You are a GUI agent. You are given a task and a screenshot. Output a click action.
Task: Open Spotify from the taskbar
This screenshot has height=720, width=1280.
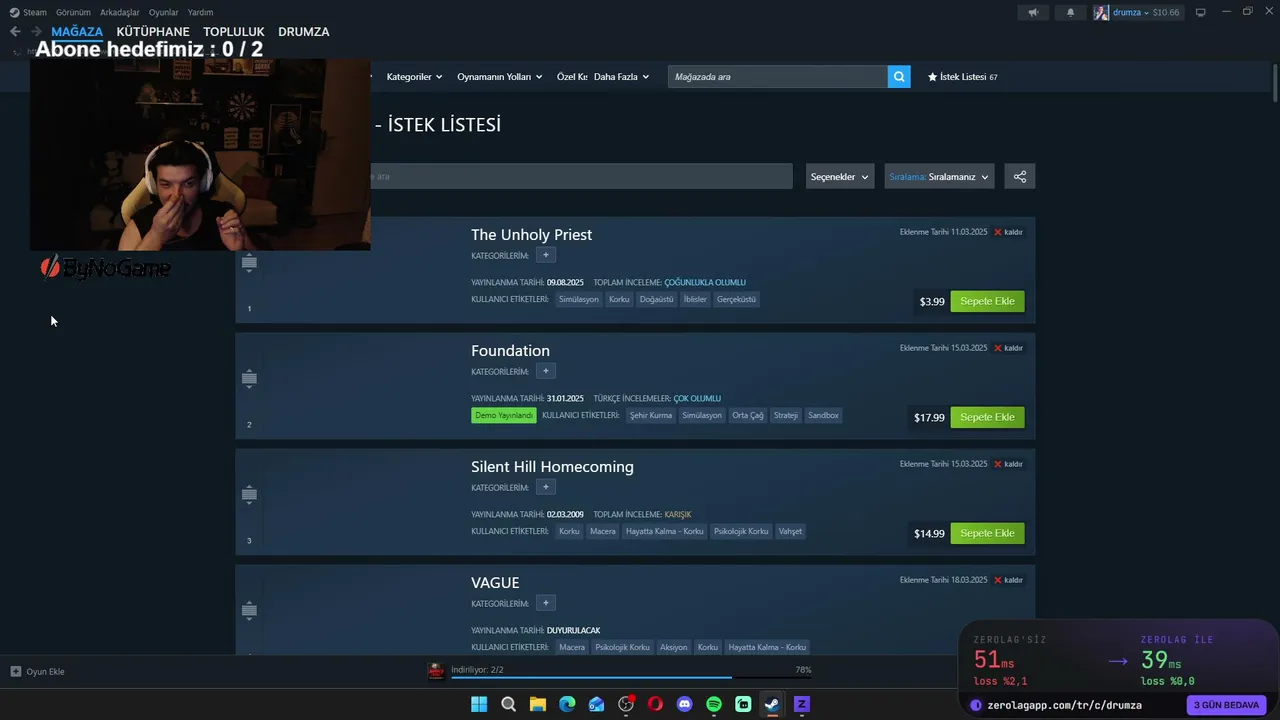click(714, 704)
